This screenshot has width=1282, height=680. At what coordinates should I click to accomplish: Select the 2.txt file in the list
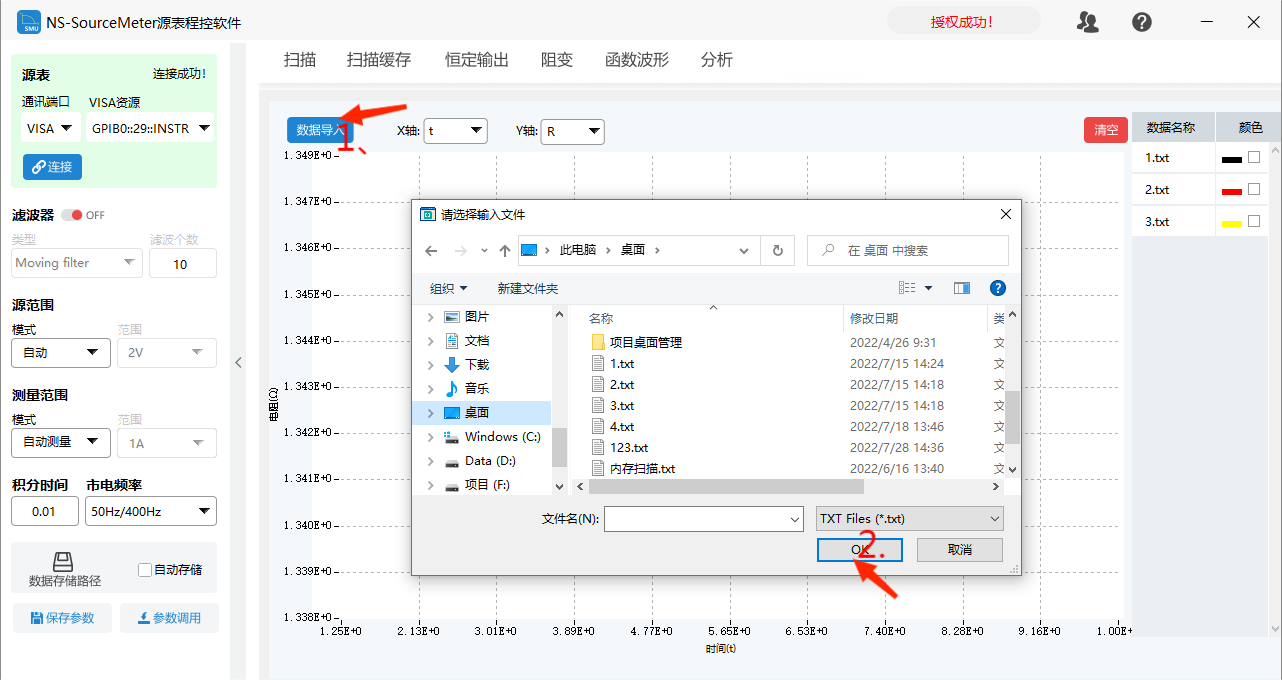622,385
